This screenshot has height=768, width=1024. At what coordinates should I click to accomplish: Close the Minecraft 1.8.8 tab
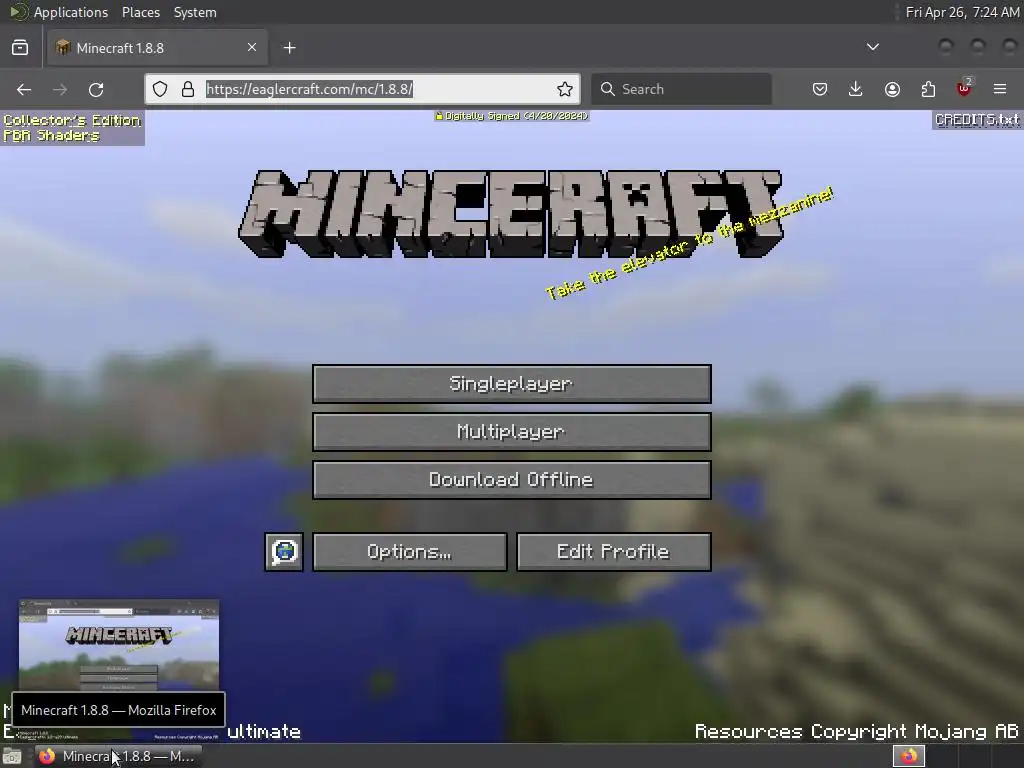(x=251, y=47)
